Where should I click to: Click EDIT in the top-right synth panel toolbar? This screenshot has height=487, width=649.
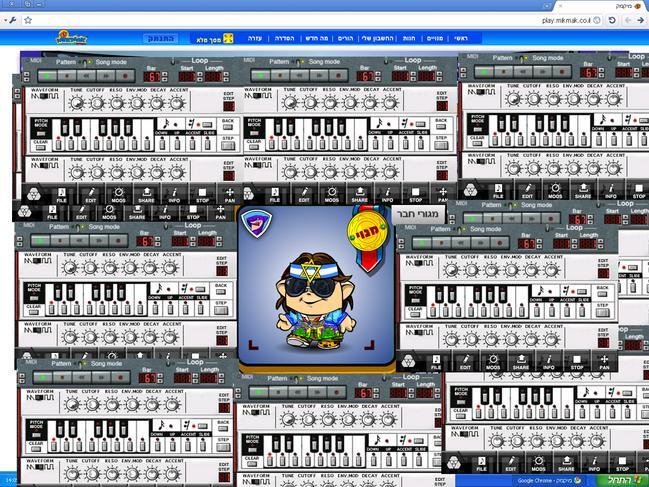click(x=527, y=191)
